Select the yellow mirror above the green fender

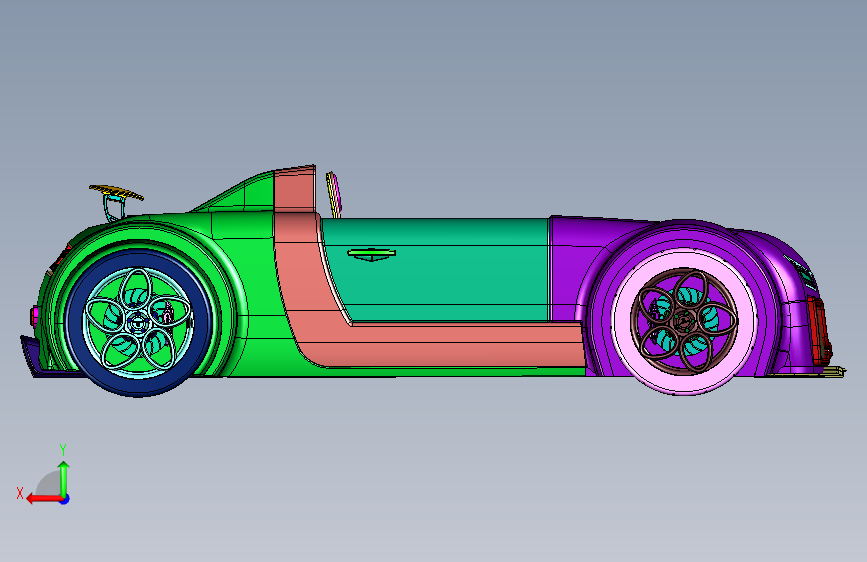[117, 192]
